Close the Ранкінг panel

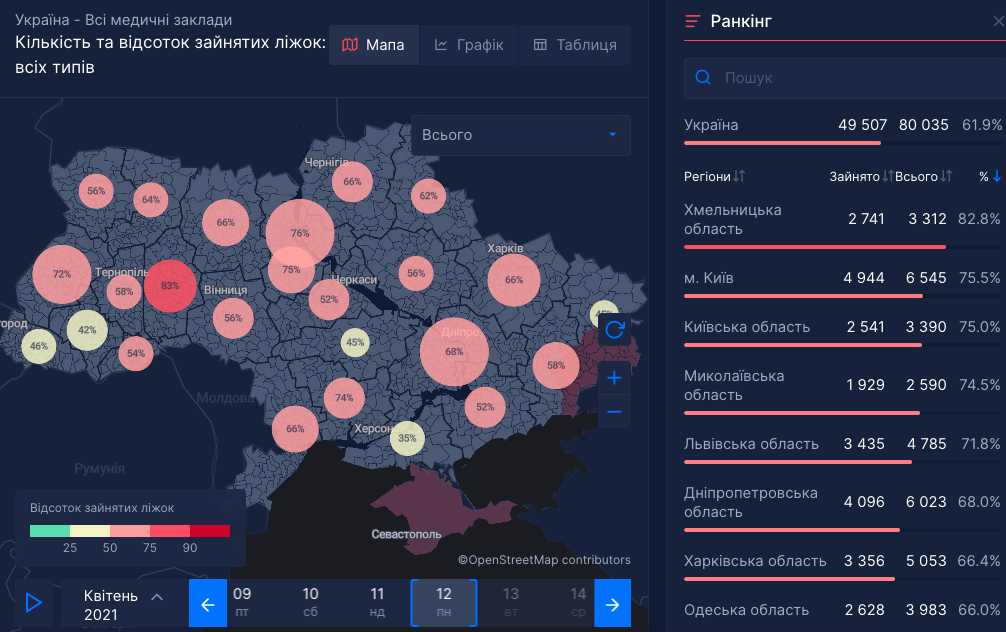tap(998, 21)
